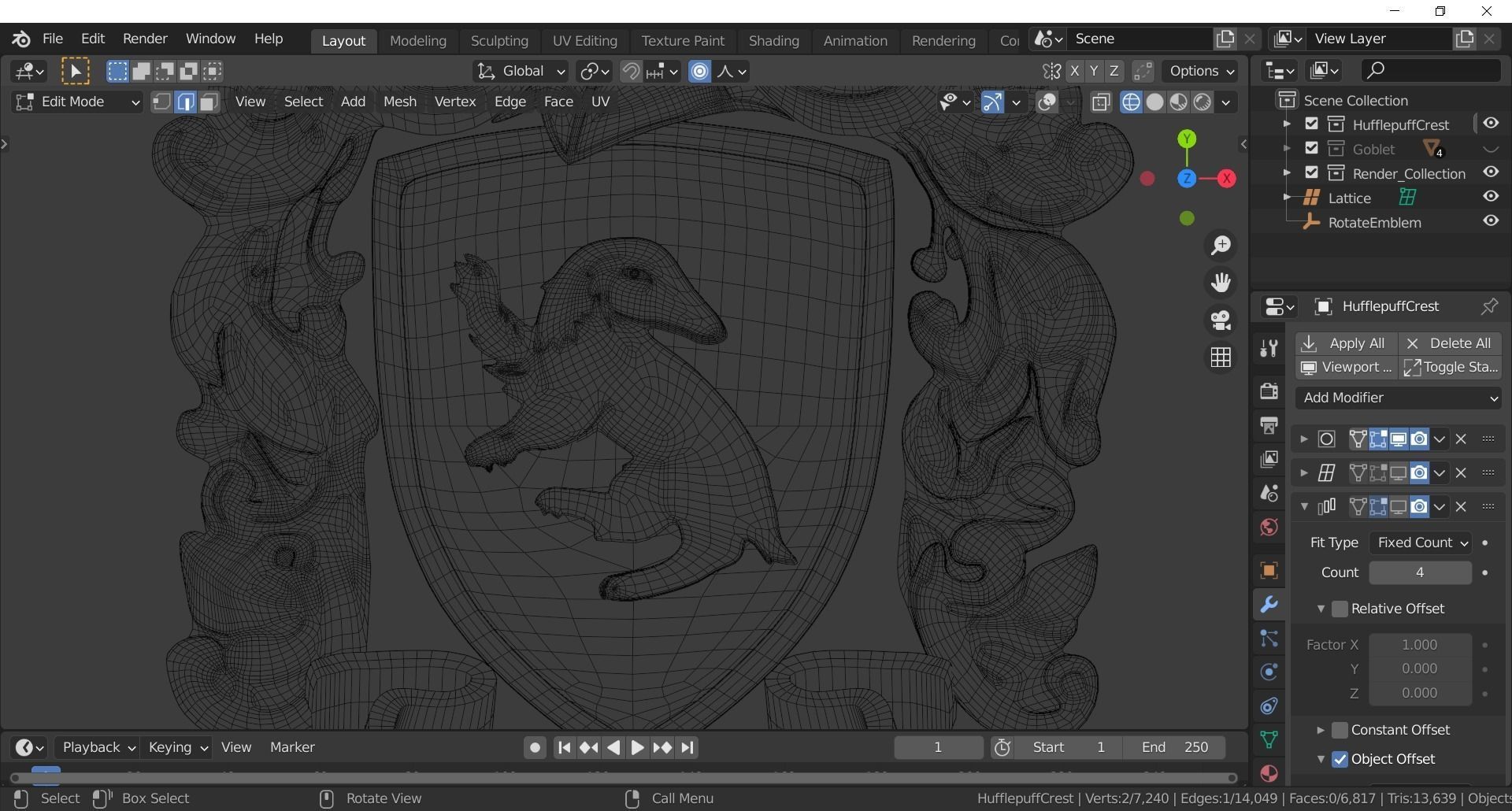The height and width of the screenshot is (811, 1512).
Task: Open the World properties tab
Action: tap(1269, 527)
